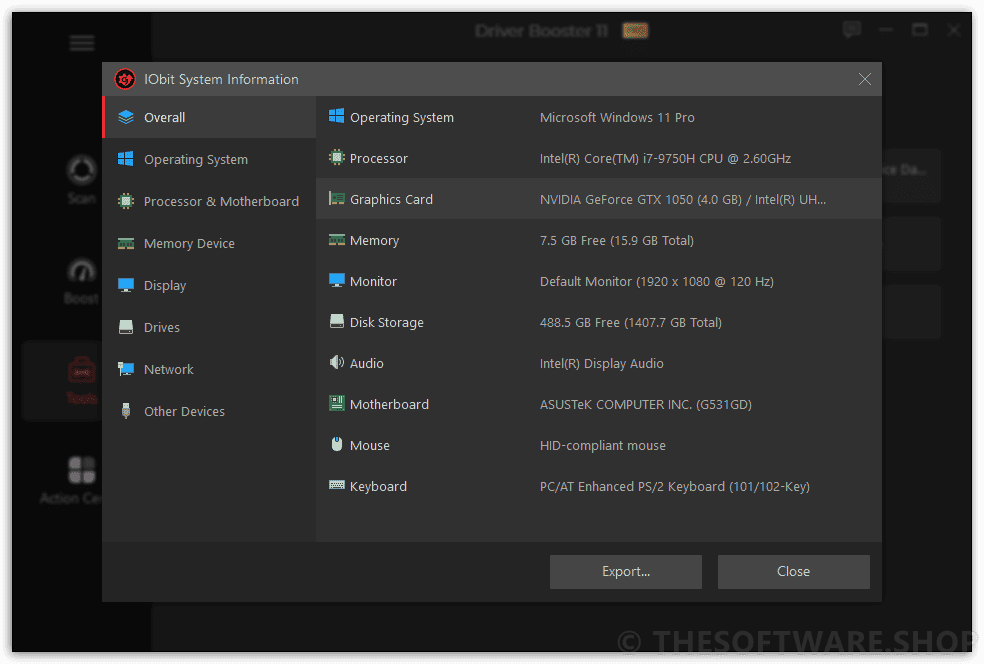Select the PC/AT Enhanced PS/2 Keyboard value
984x664 pixels.
tap(675, 486)
